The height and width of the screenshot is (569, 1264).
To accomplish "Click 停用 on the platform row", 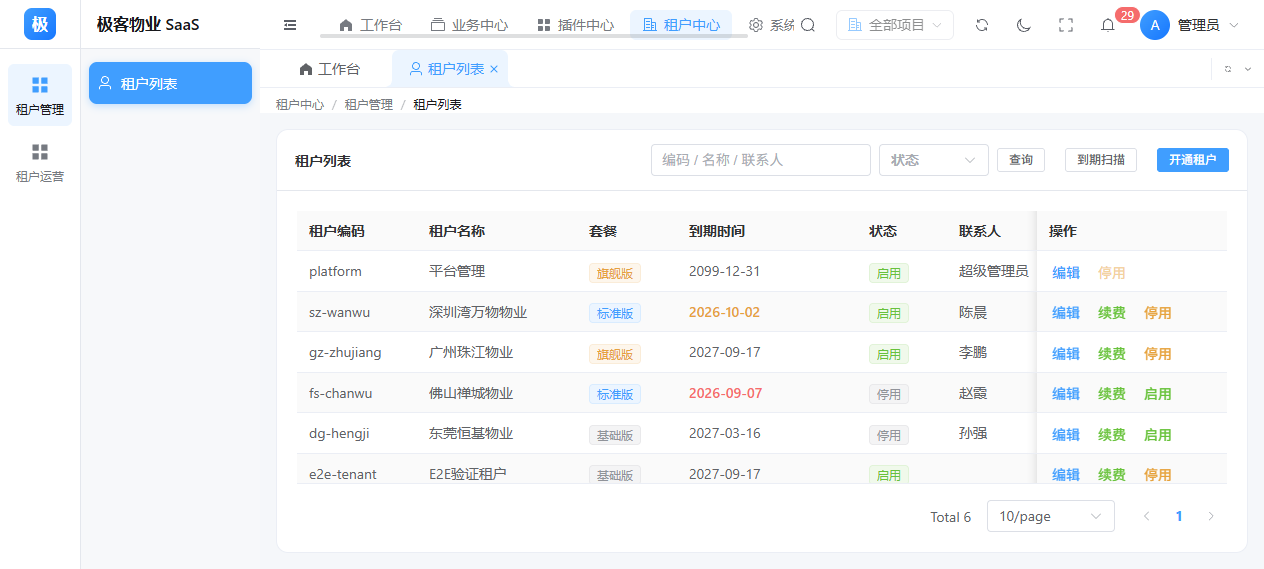I will [x=1112, y=272].
